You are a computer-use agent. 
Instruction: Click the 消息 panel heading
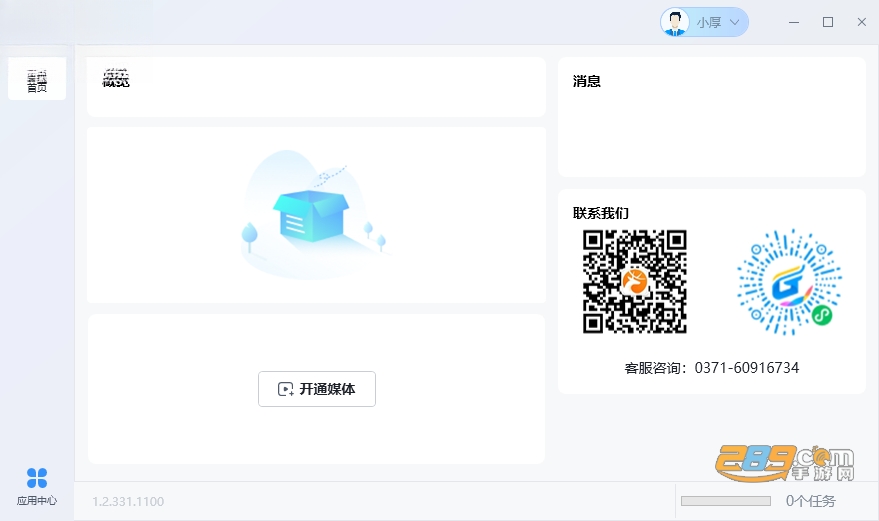pyautogui.click(x=587, y=81)
